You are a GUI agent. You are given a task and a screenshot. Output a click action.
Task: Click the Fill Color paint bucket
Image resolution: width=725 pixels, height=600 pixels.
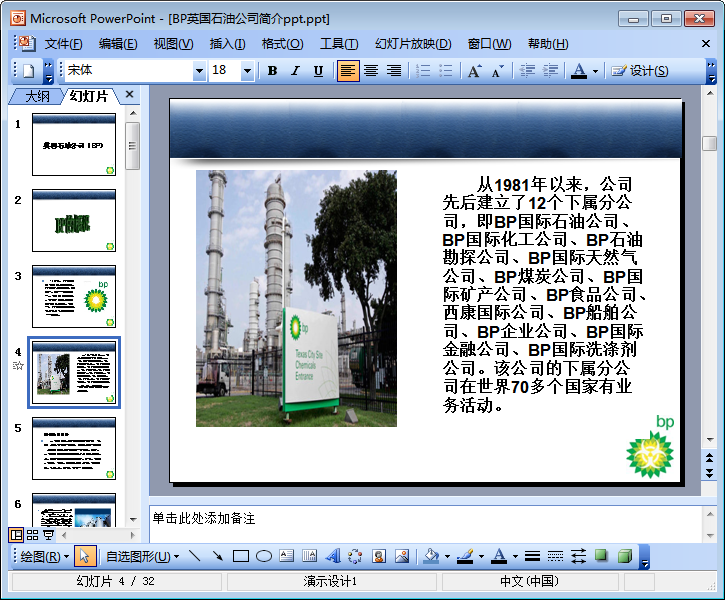pos(431,557)
